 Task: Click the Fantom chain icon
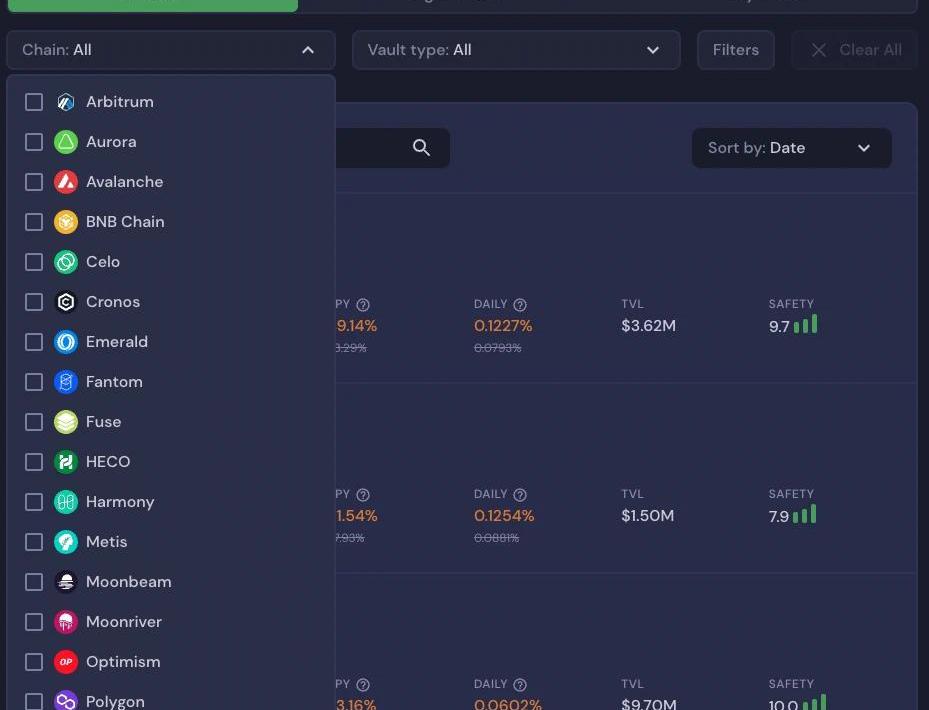pos(66,382)
